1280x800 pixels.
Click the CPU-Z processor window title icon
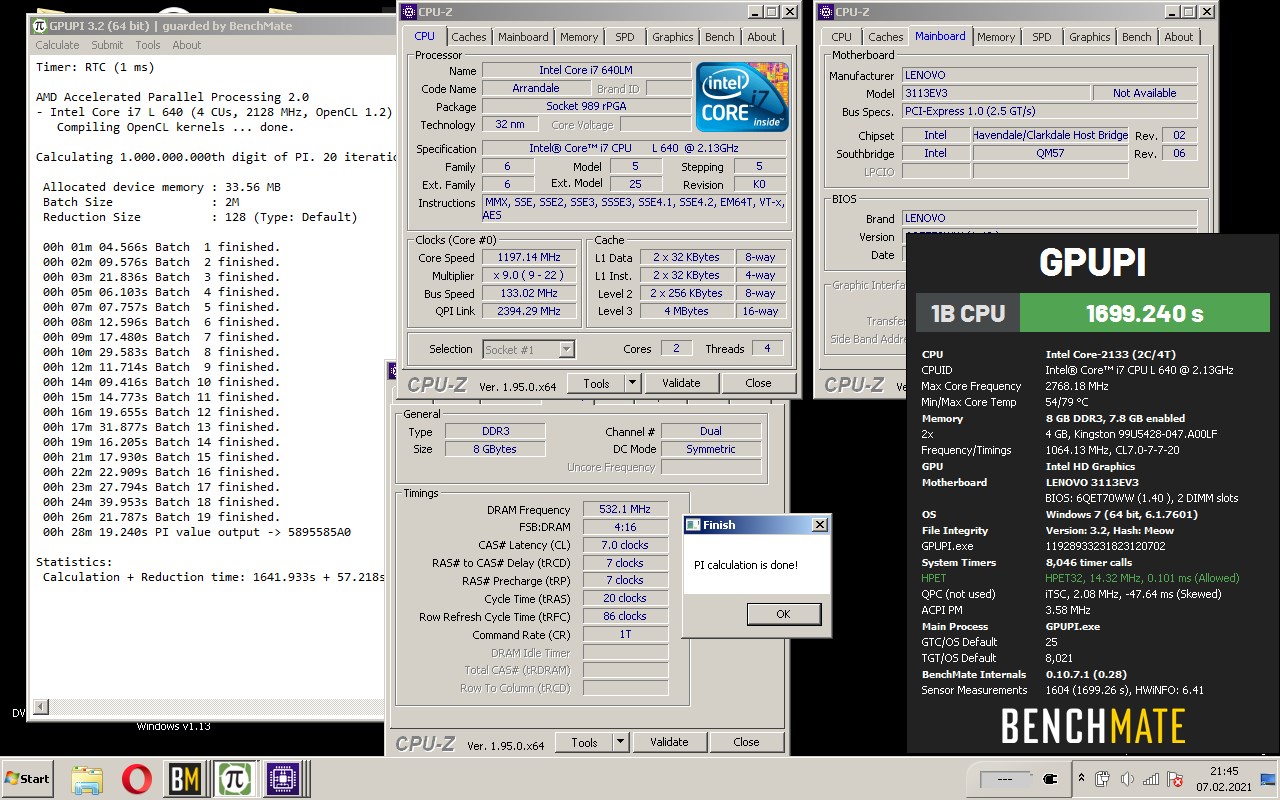click(408, 12)
